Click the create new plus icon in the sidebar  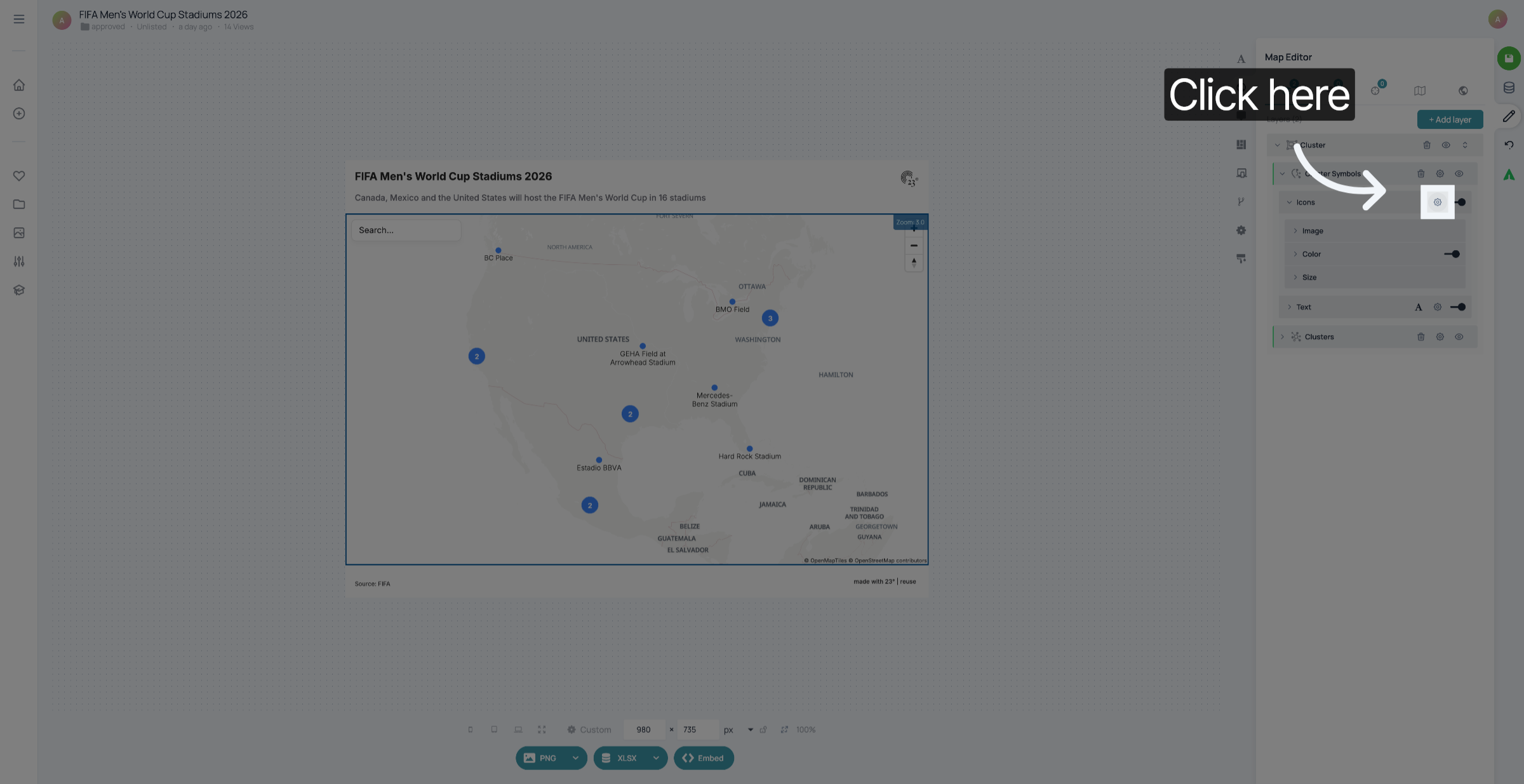[19, 114]
